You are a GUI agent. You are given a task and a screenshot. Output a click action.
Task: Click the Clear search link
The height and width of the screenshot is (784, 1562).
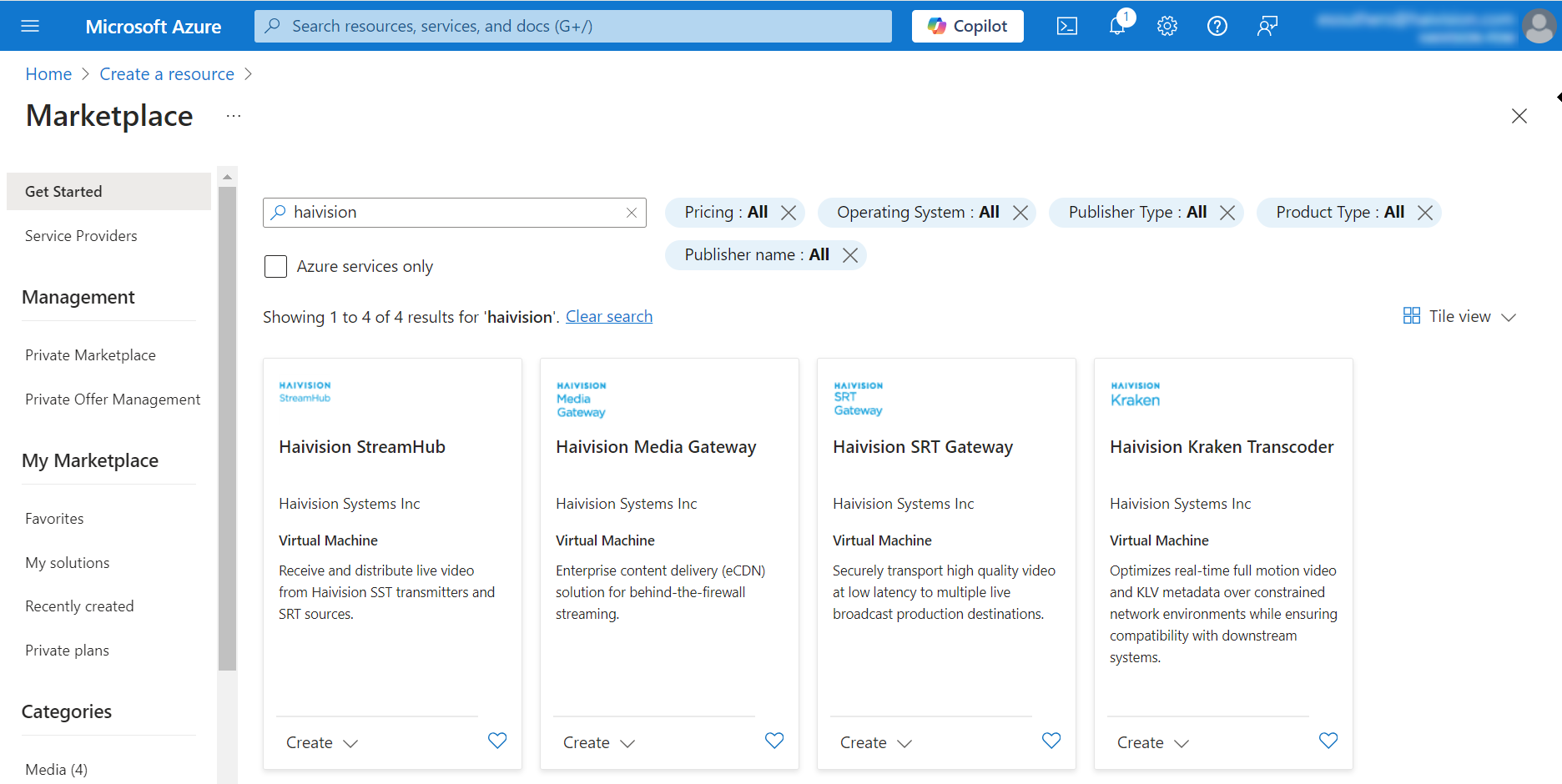609,317
